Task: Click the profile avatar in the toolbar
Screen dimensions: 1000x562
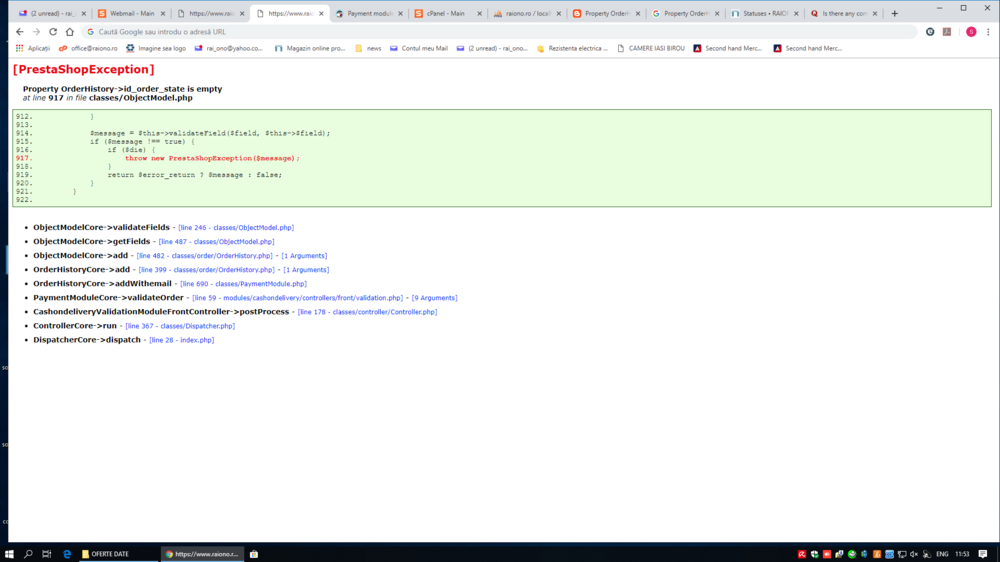Action: pos(971,32)
